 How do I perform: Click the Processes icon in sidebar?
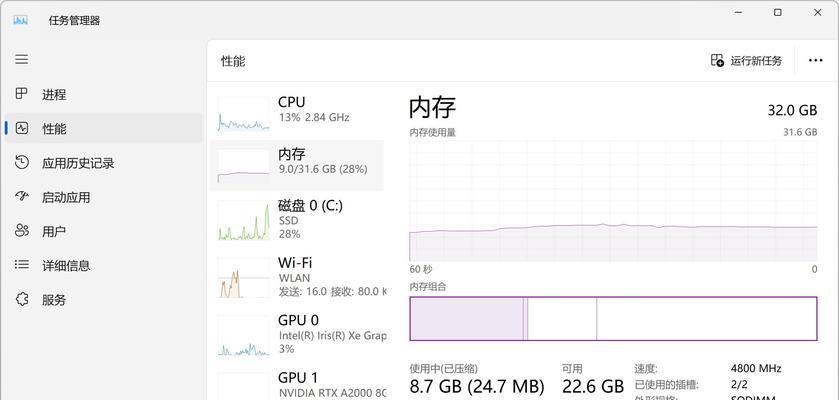point(21,94)
